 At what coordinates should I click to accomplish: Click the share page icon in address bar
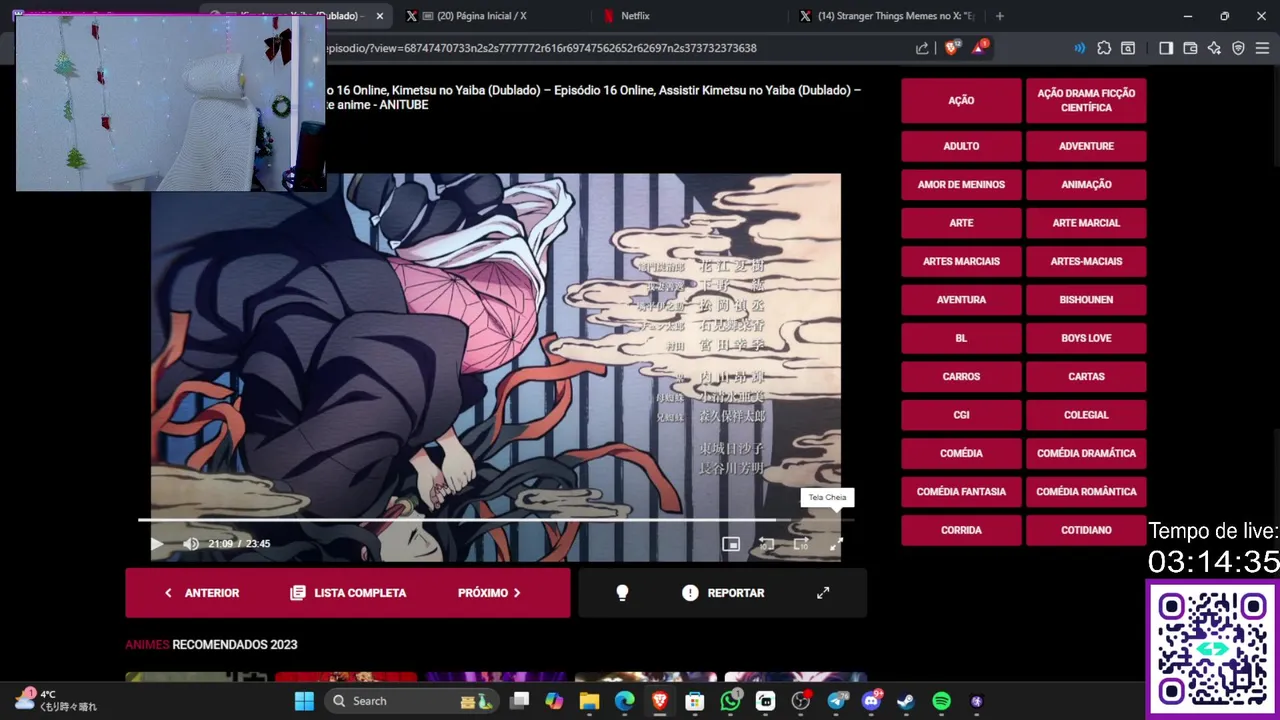point(922,48)
